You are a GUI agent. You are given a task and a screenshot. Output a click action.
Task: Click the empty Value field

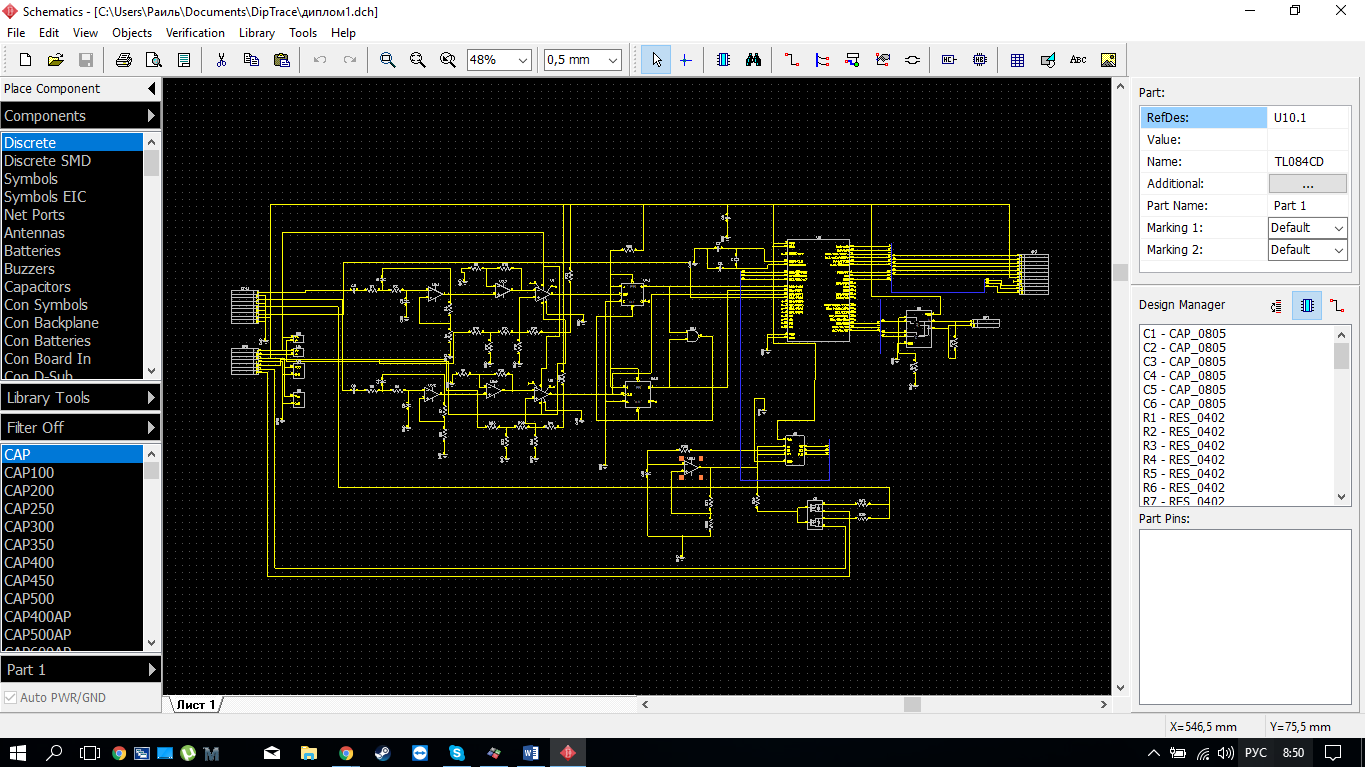coord(1308,140)
